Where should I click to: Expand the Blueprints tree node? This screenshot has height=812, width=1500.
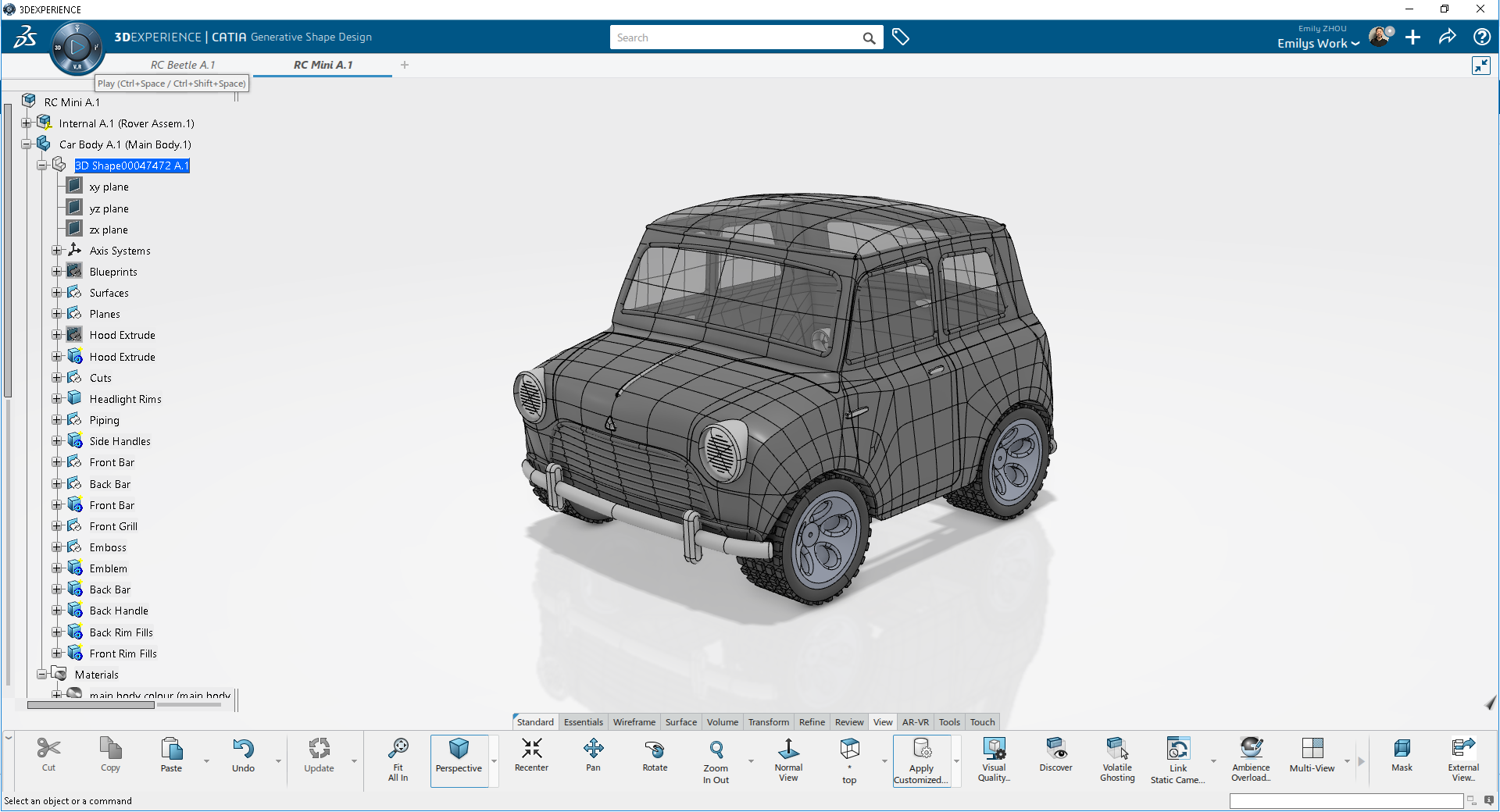(57, 272)
